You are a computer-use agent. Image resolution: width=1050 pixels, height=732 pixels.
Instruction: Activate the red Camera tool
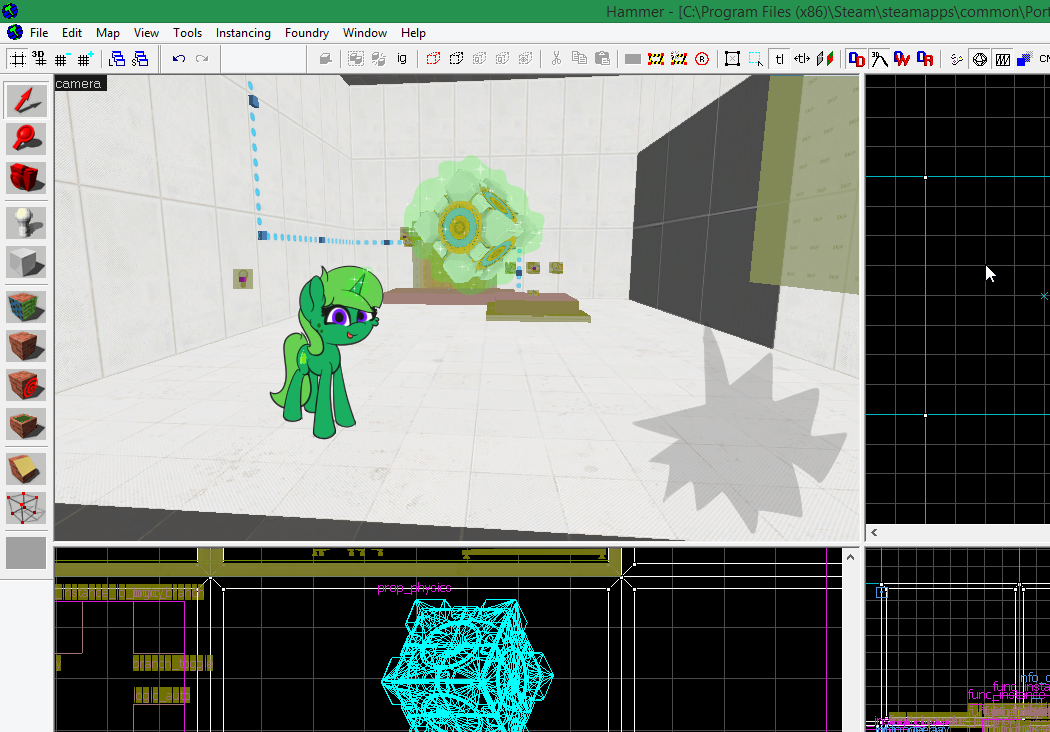coord(26,178)
